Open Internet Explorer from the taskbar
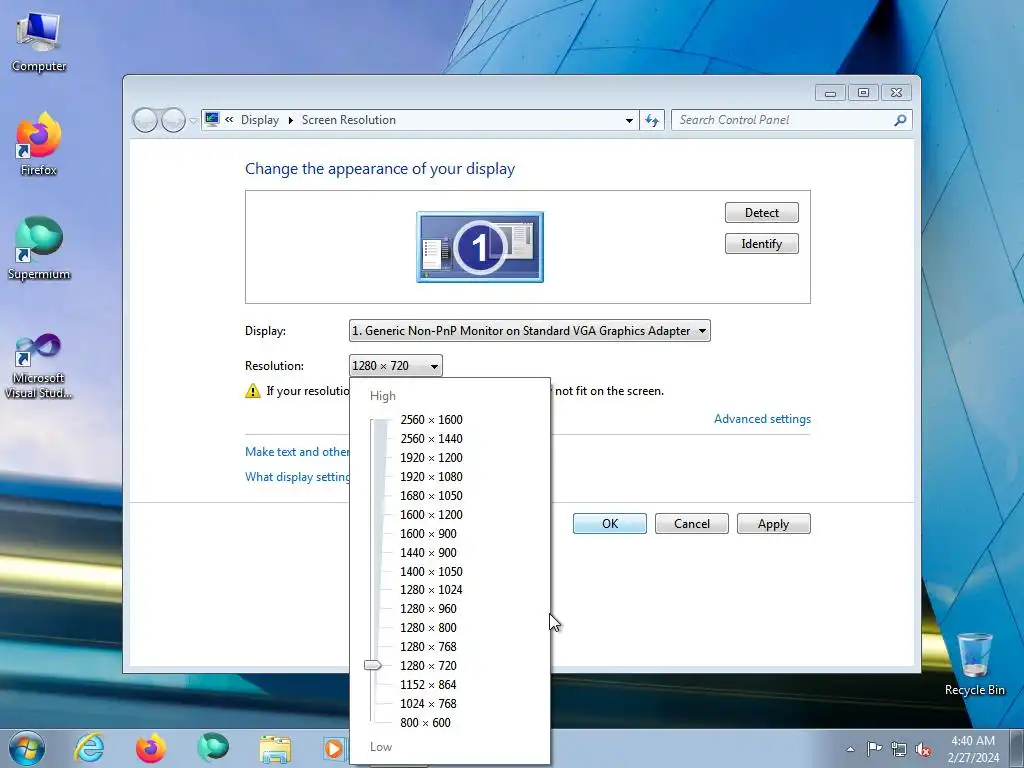This screenshot has height=768, width=1024. (89, 748)
